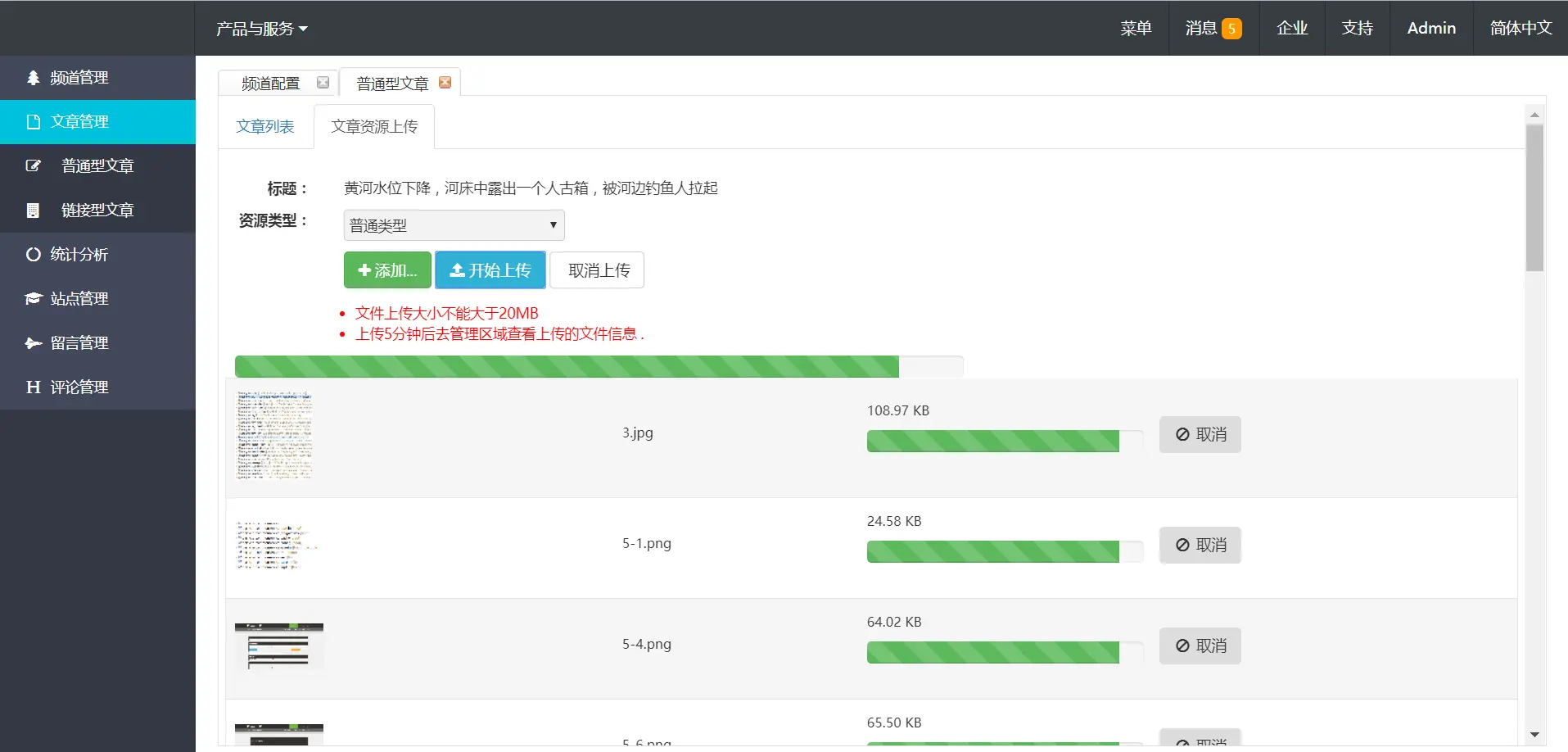Click the 108.97 KB size label
The height and width of the screenshot is (752, 1568).
coord(898,410)
